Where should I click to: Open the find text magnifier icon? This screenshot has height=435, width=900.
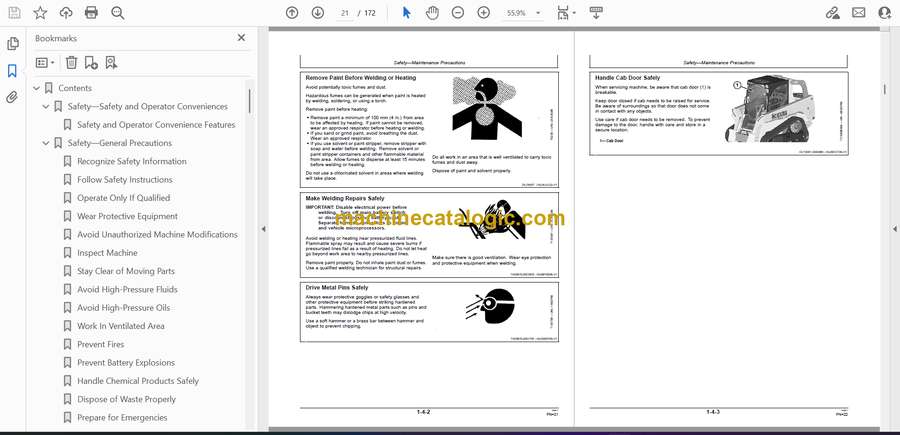coord(118,13)
